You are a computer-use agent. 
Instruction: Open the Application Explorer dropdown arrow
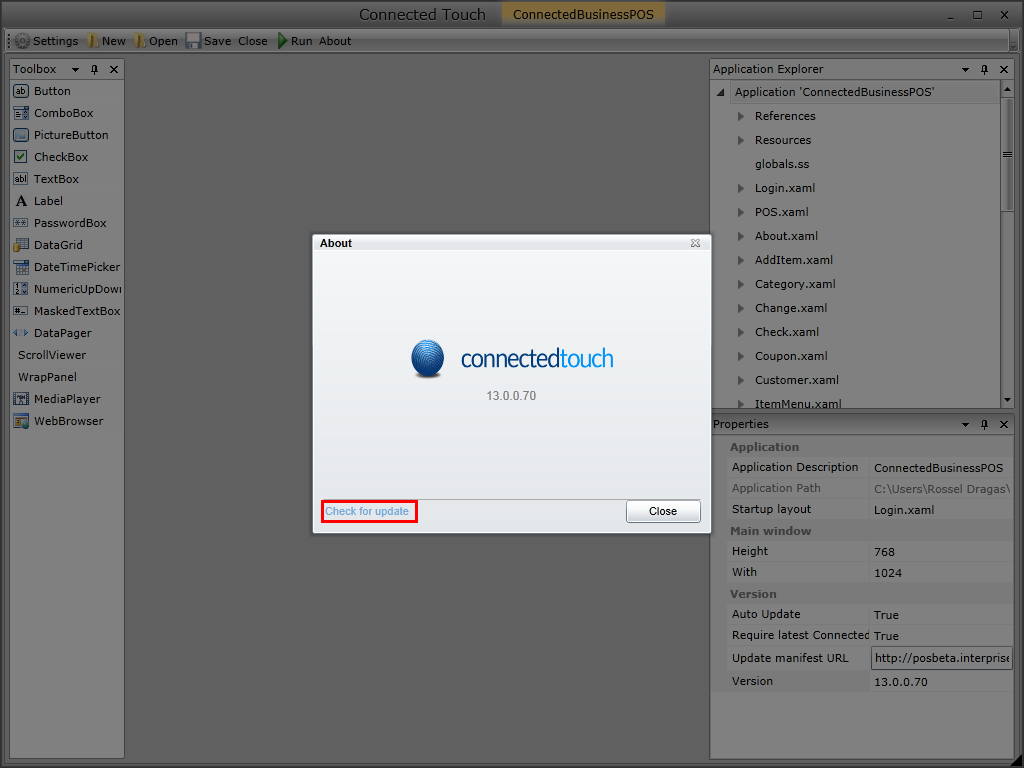[x=965, y=70]
